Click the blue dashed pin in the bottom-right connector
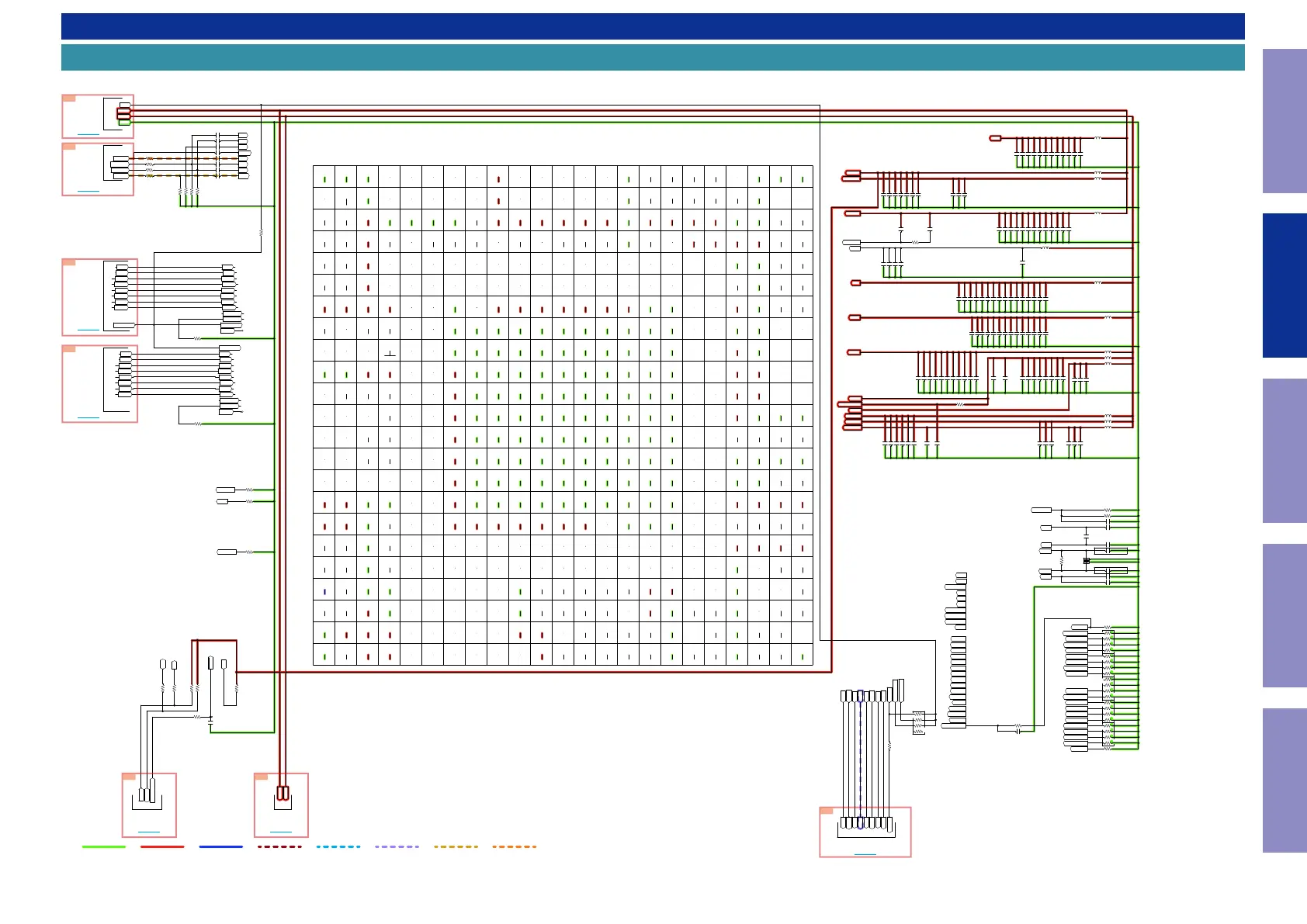Image resolution: width=1307 pixels, height=924 pixels. [861, 822]
